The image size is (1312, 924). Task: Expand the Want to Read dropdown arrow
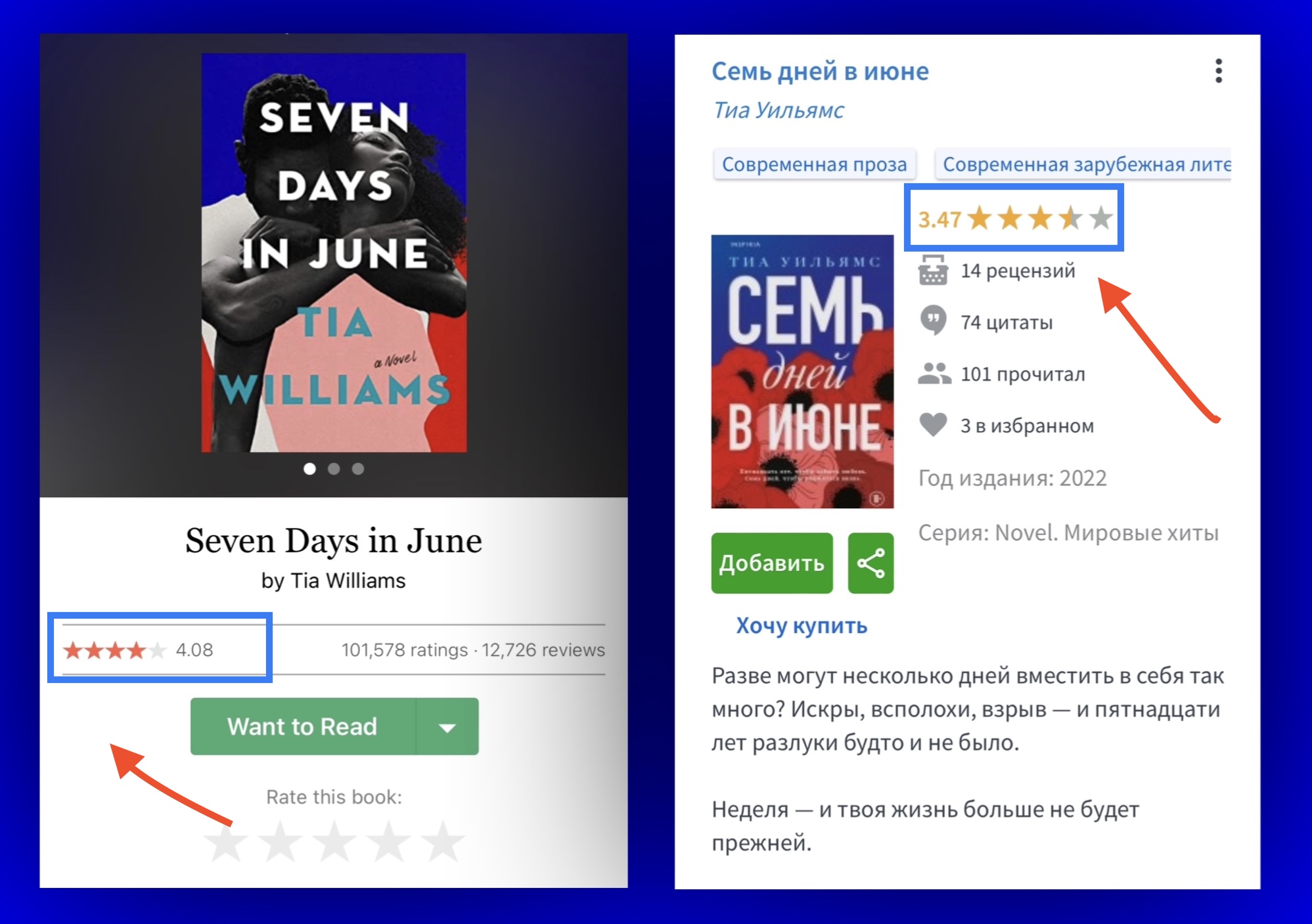(x=447, y=726)
